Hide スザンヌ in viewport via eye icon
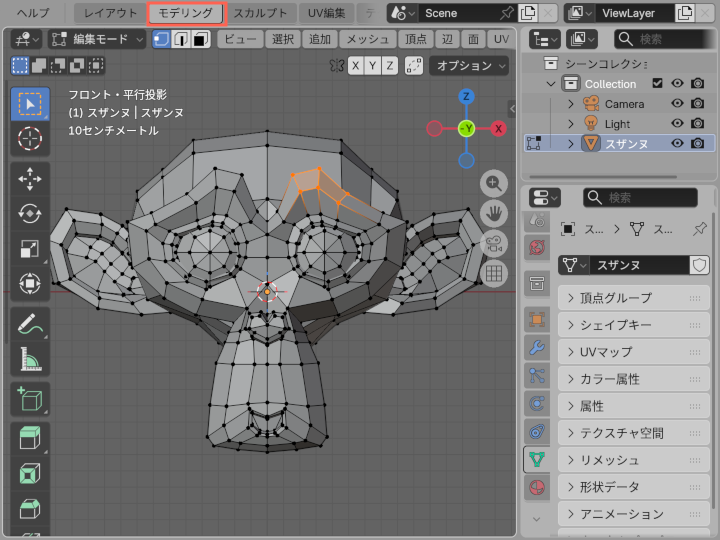The height and width of the screenshot is (540, 720). click(x=677, y=143)
